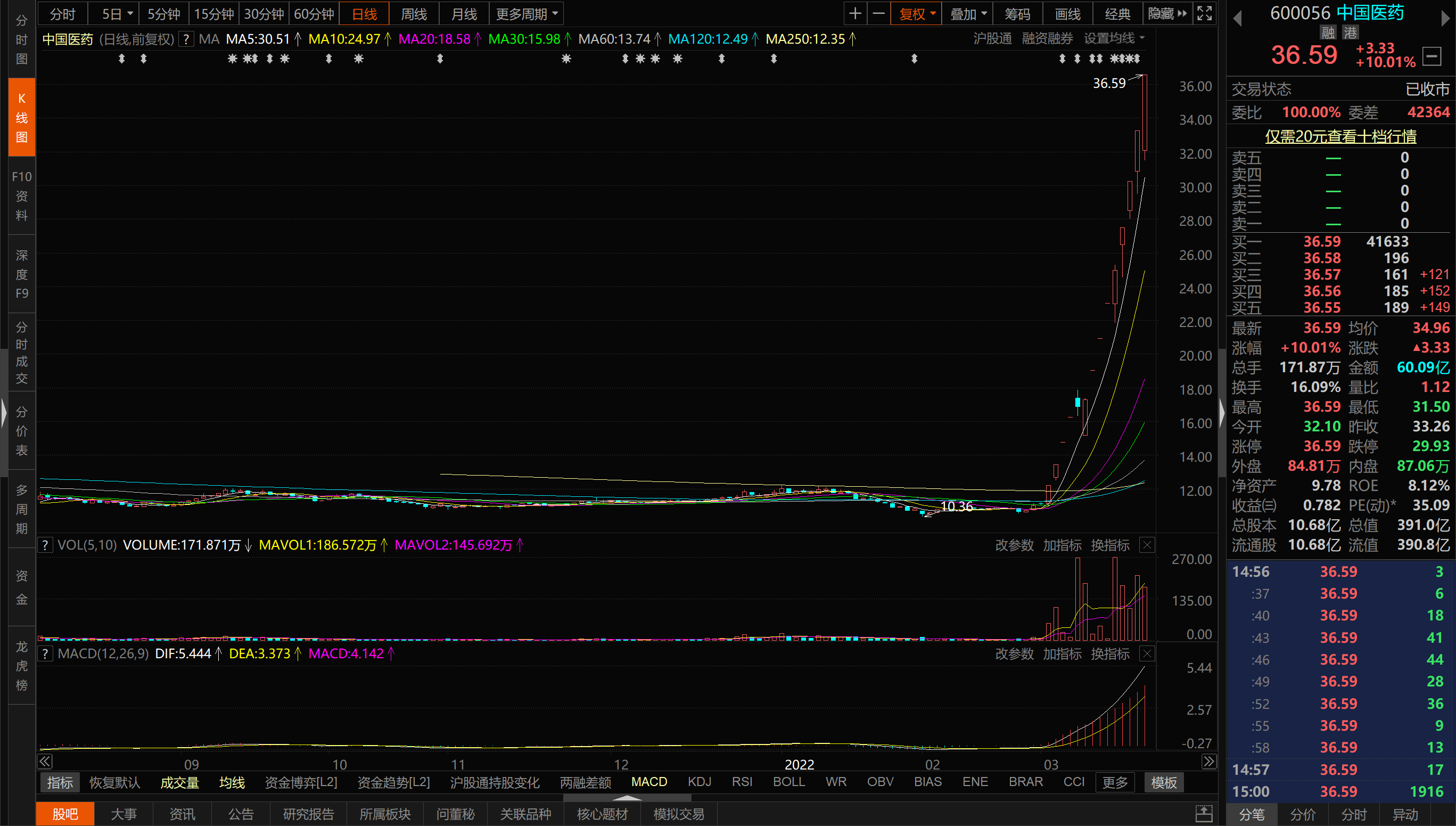Image resolution: width=1456 pixels, height=826 pixels.
Task: Open the 复权 dropdown
Action: pos(916,14)
